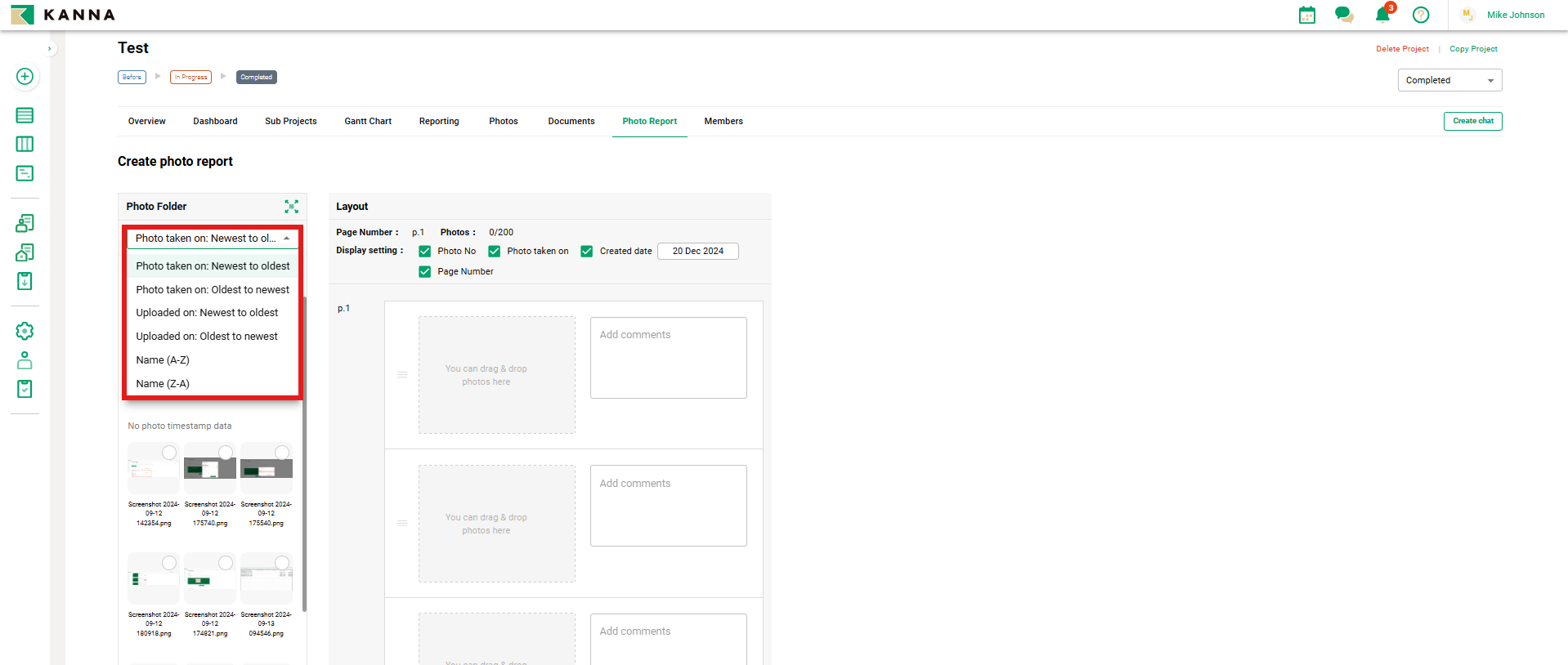Select Uploaded on: Newest to oldest option

(x=207, y=313)
